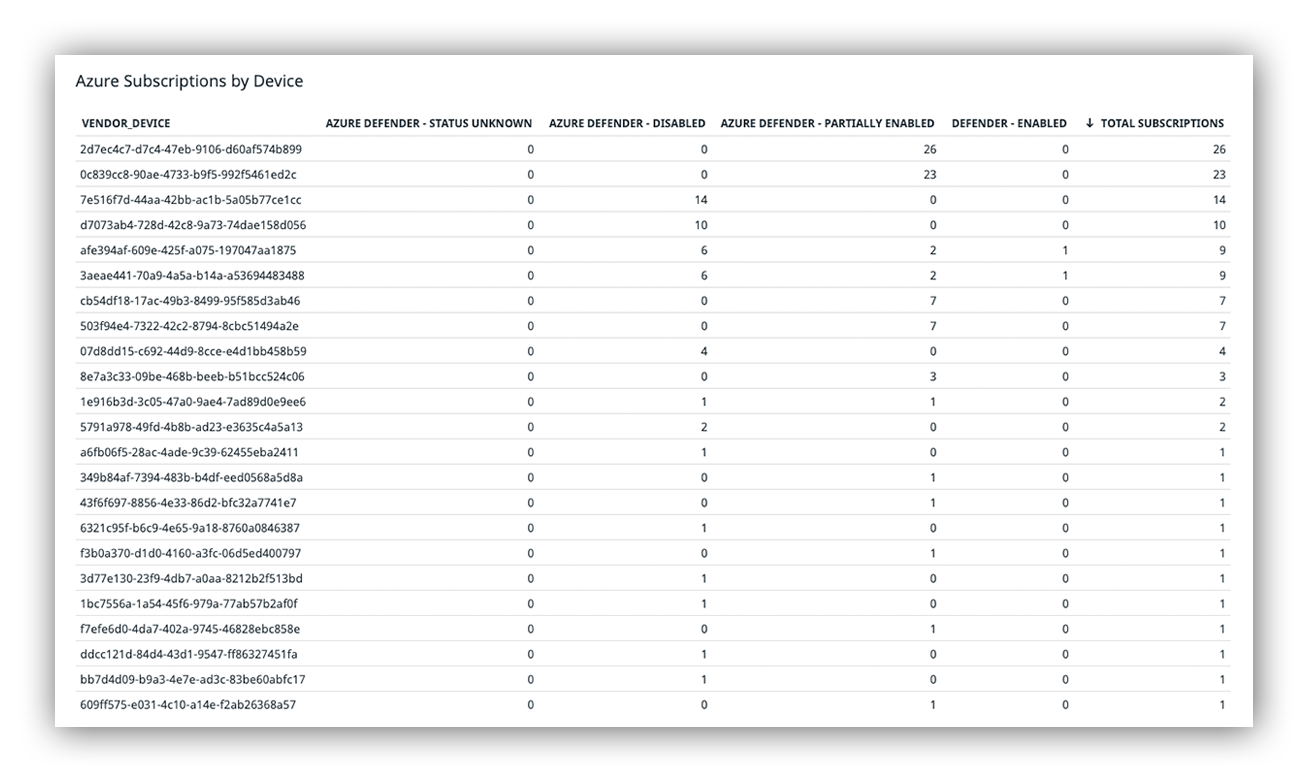Open device bb7d4d09-b9a3-4e7e-ad3c-83be60abfc17
The height and width of the screenshot is (782, 1308).
point(193,680)
